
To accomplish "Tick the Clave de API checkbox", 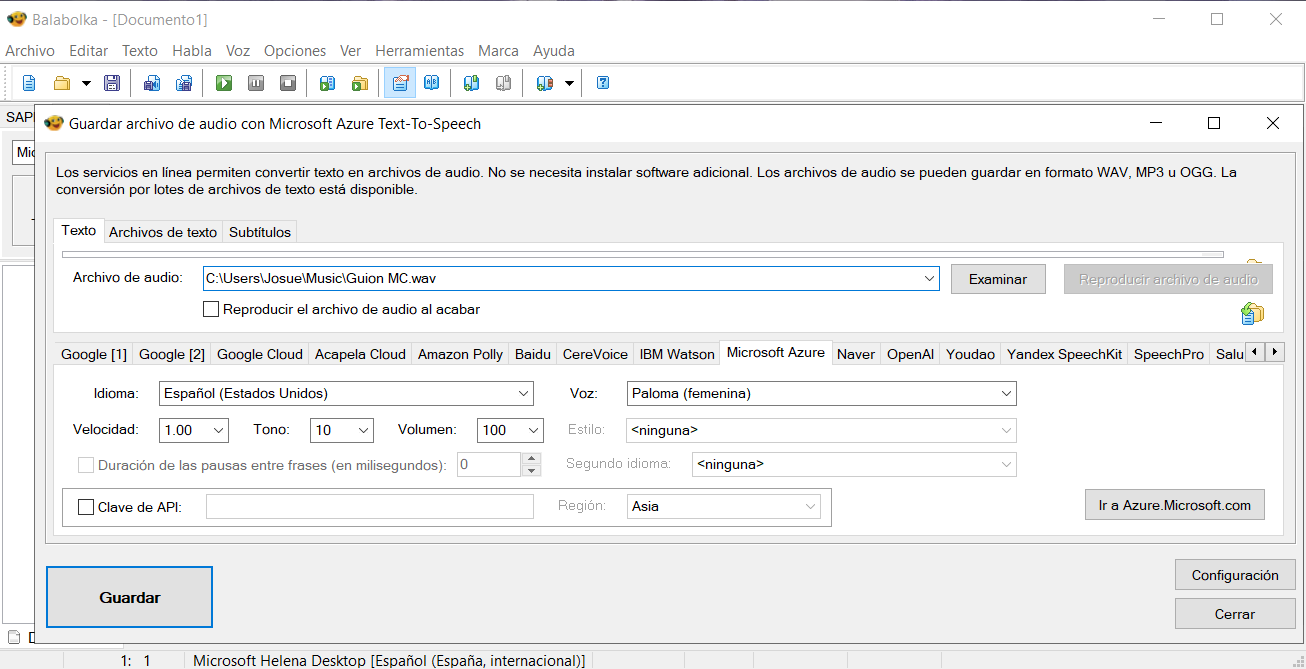I will pyautogui.click(x=86, y=507).
